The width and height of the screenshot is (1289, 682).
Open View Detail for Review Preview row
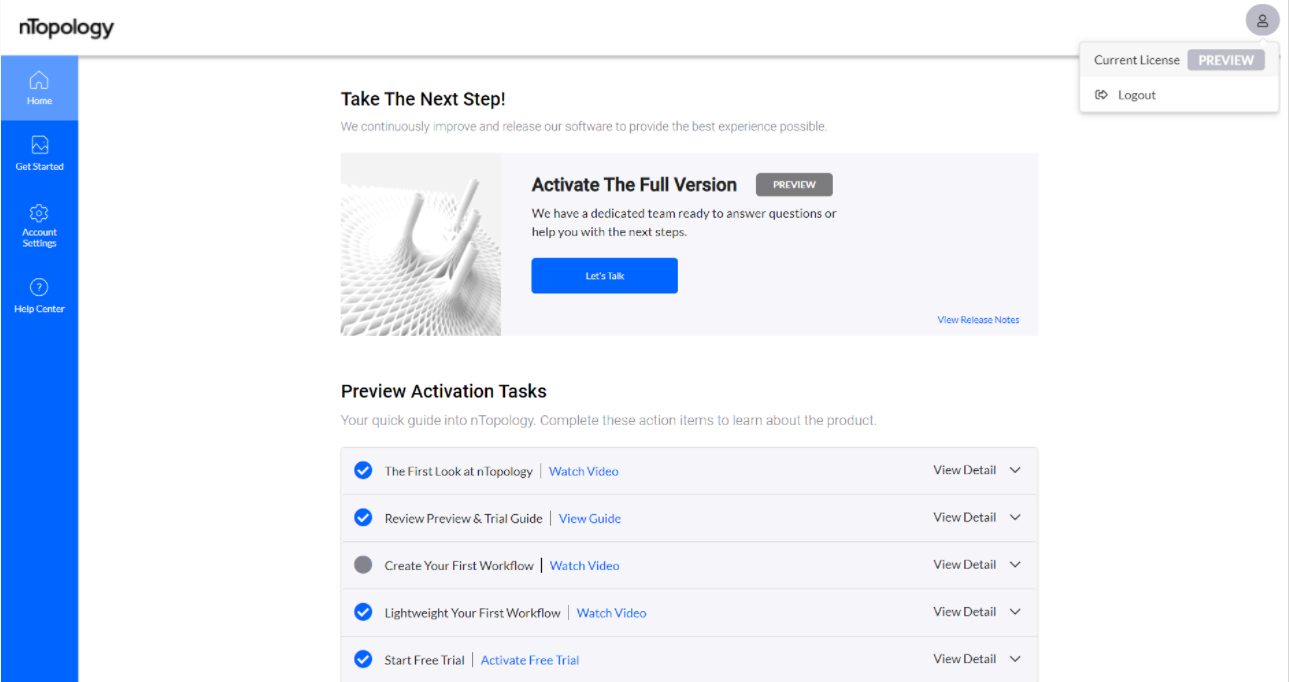click(x=964, y=517)
